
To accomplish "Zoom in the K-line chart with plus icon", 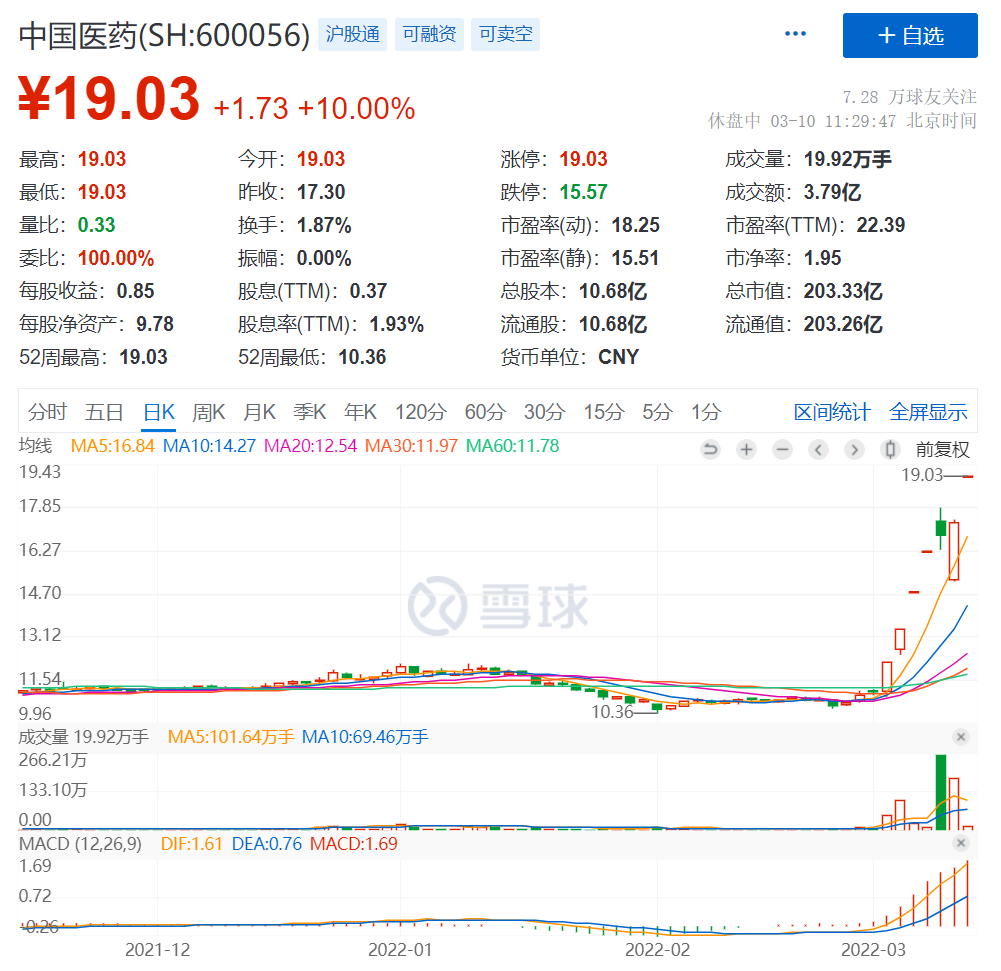I will [746, 450].
